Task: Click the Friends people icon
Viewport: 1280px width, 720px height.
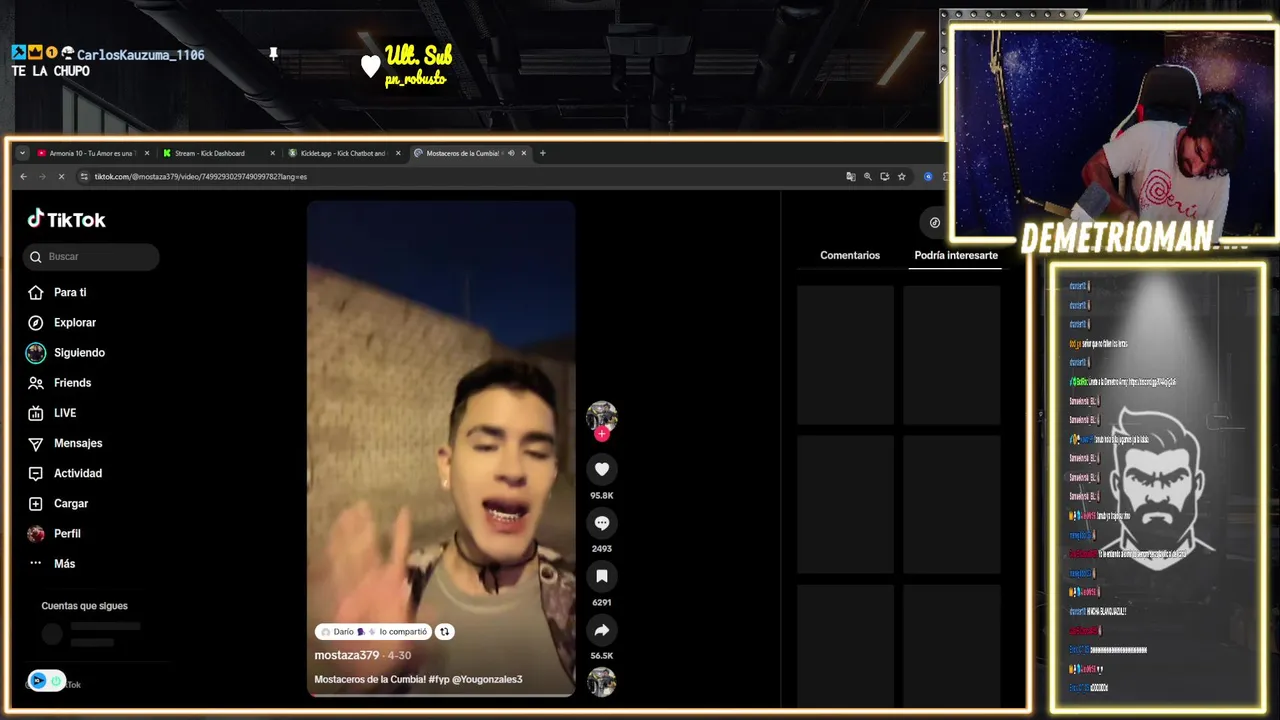Action: tap(36, 383)
